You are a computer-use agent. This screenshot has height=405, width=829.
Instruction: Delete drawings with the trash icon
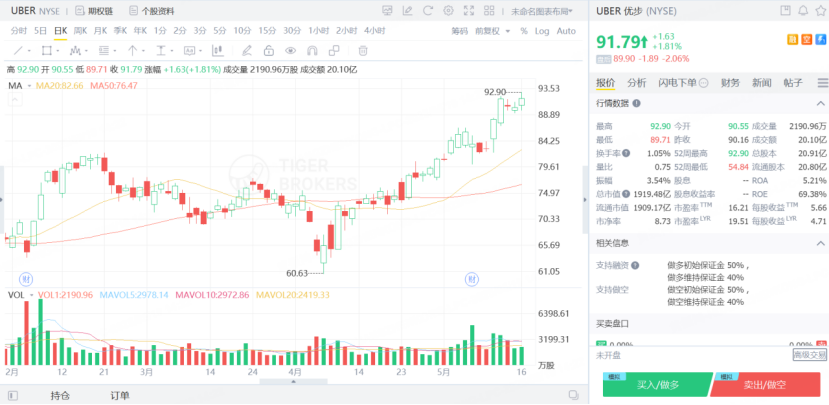tap(363, 51)
